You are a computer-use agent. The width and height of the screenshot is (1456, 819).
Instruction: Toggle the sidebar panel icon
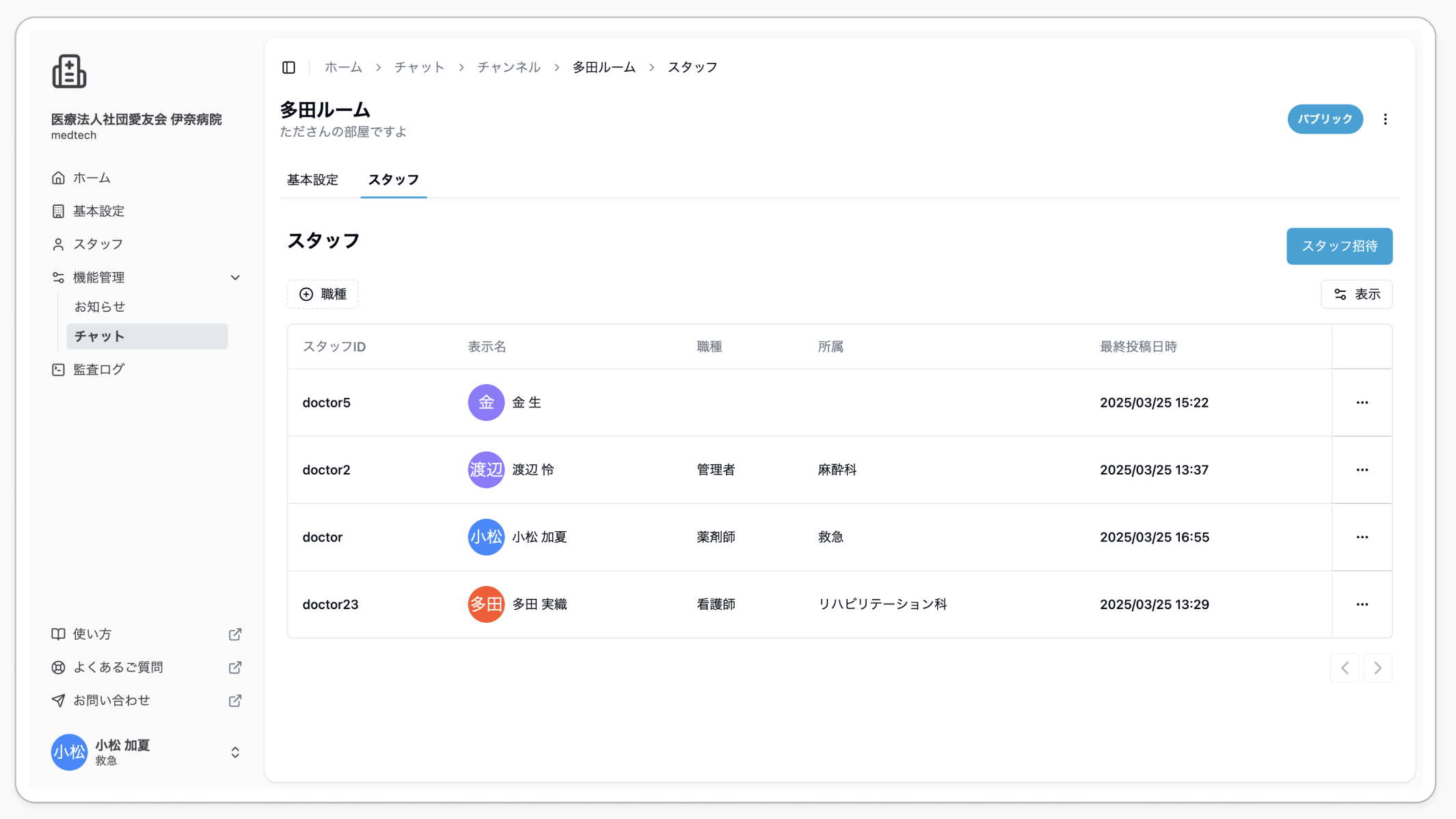[288, 67]
